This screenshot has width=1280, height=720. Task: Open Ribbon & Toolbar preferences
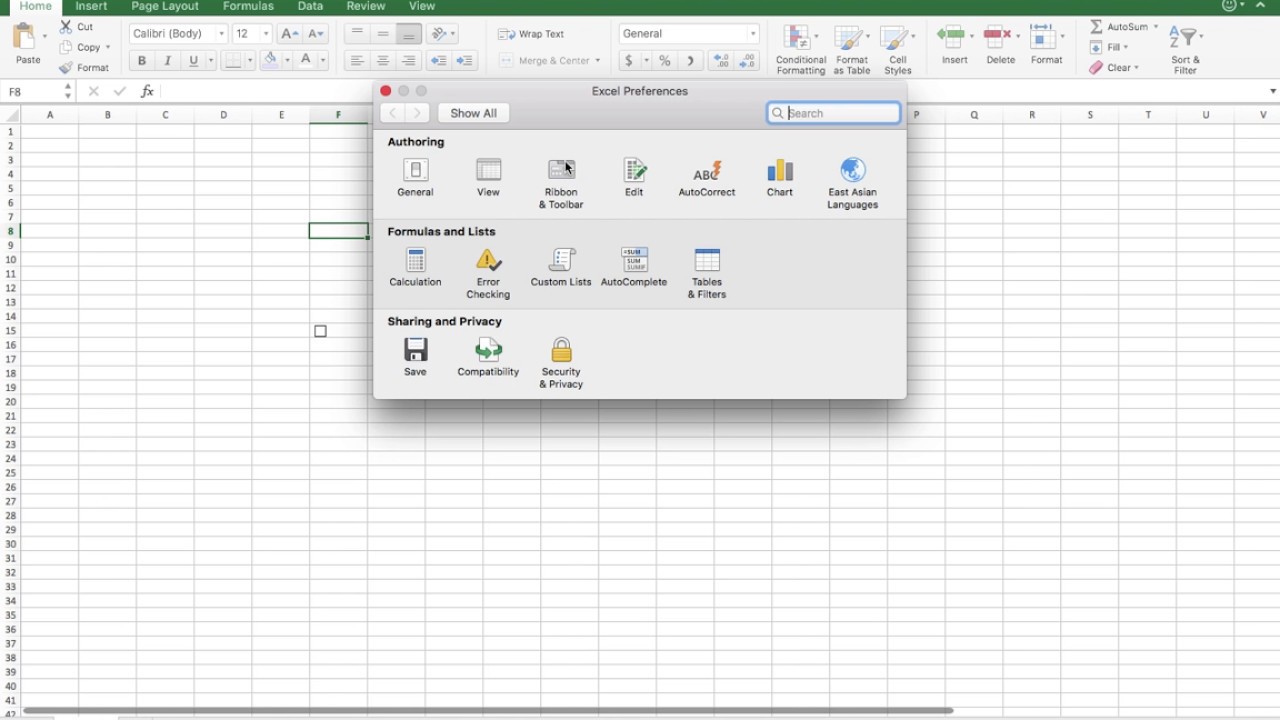(561, 184)
